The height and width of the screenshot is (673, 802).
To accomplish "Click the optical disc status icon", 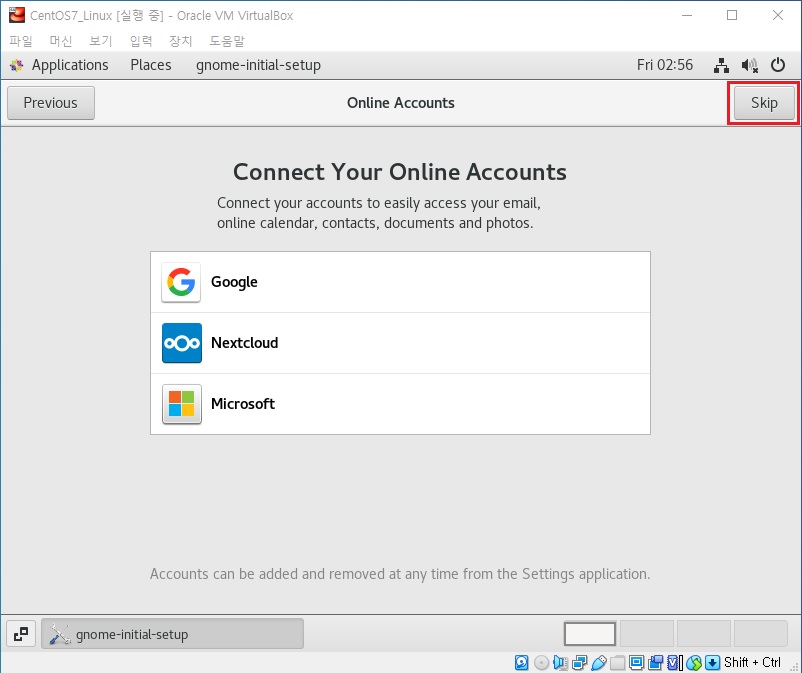I will 541,663.
